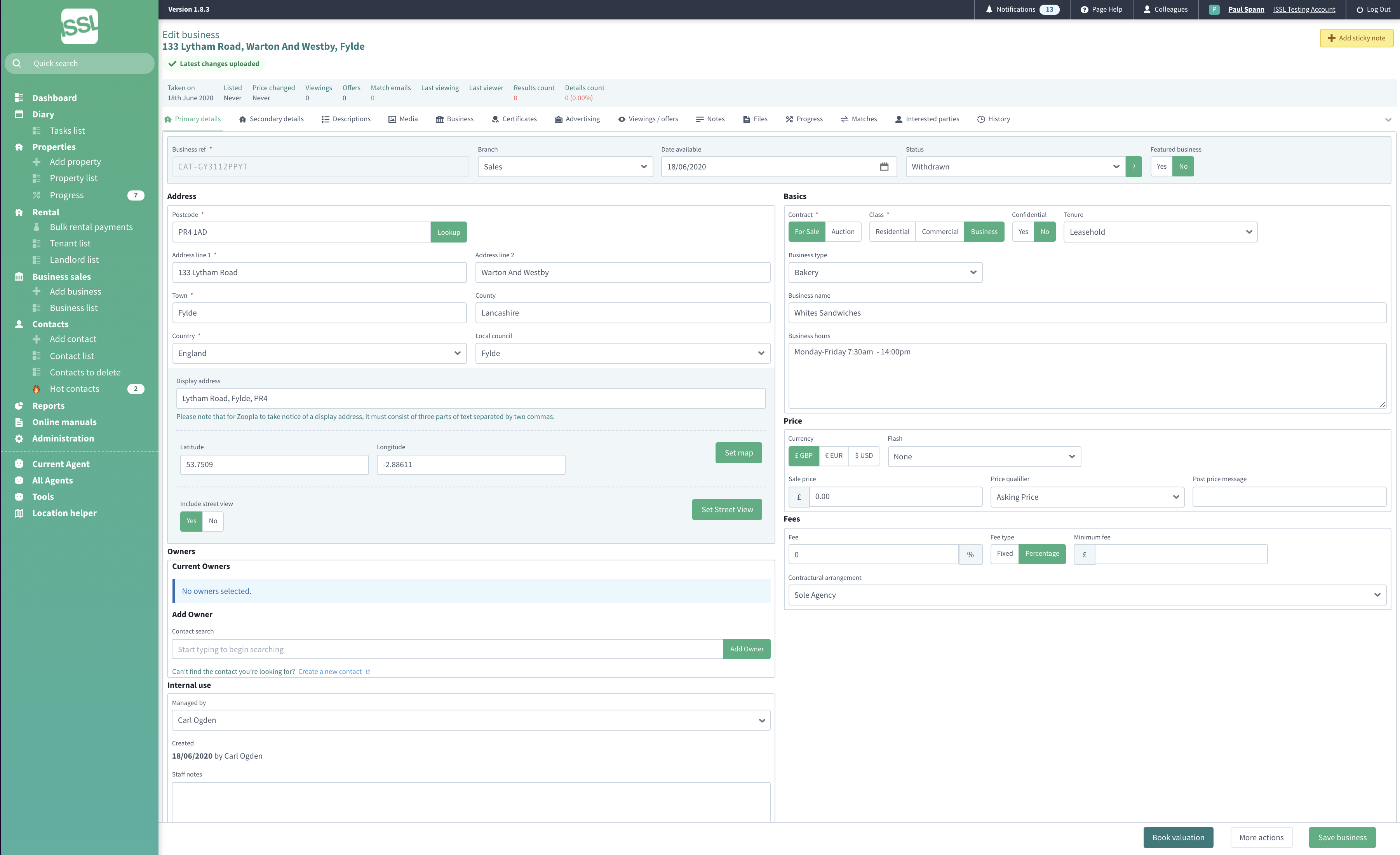Click the status help question mark button

click(x=1134, y=167)
